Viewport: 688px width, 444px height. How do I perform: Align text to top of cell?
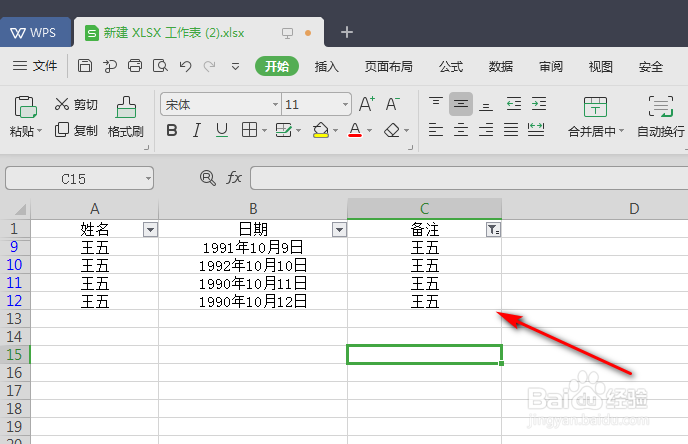coord(436,103)
